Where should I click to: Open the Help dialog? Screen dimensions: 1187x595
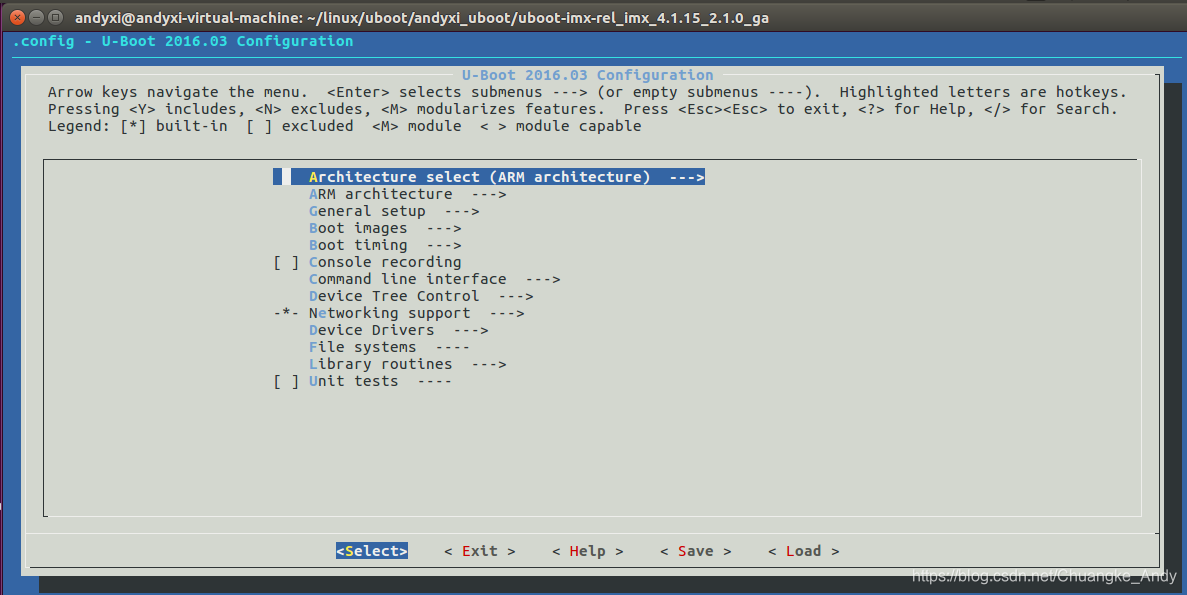(x=587, y=550)
